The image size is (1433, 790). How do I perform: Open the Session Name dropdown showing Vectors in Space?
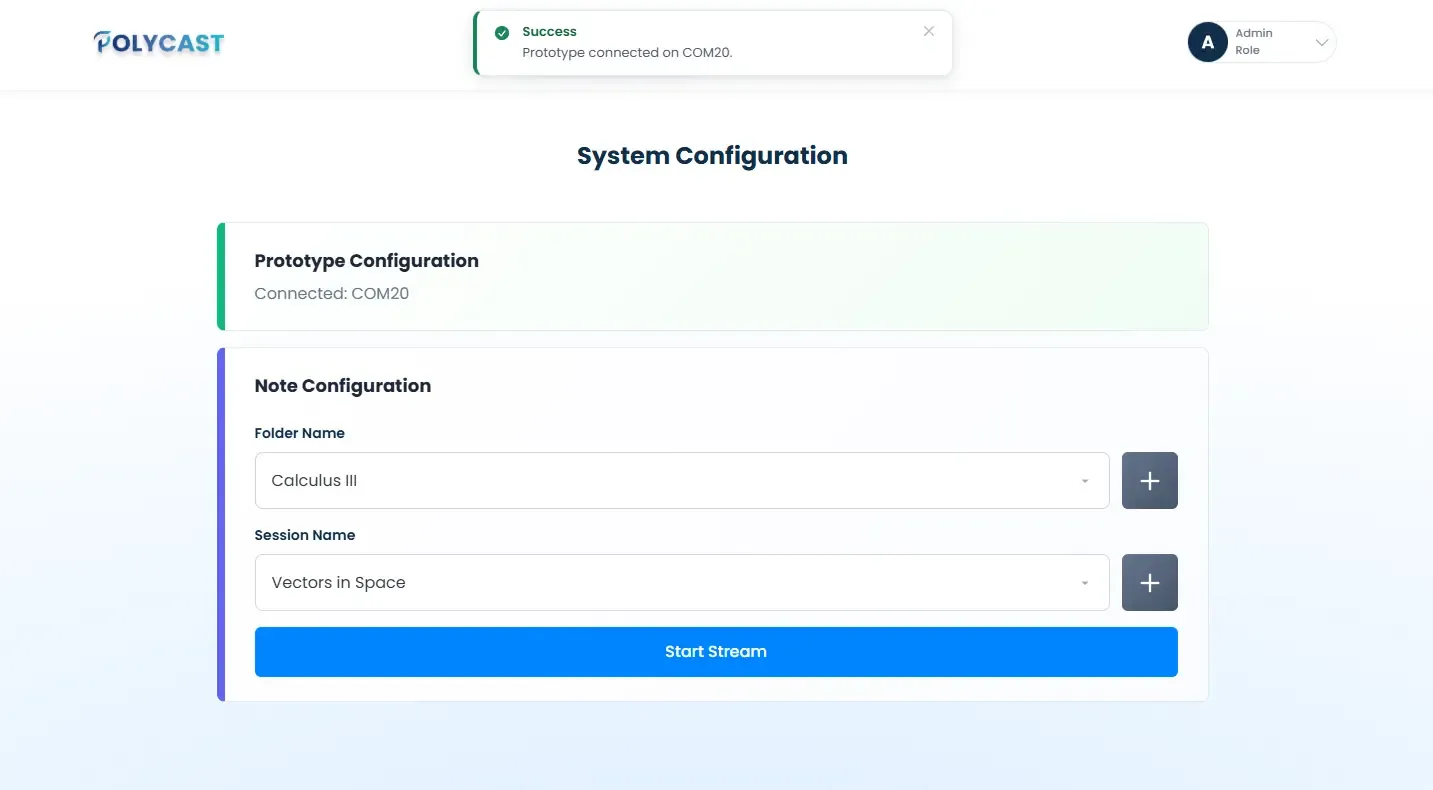682,582
